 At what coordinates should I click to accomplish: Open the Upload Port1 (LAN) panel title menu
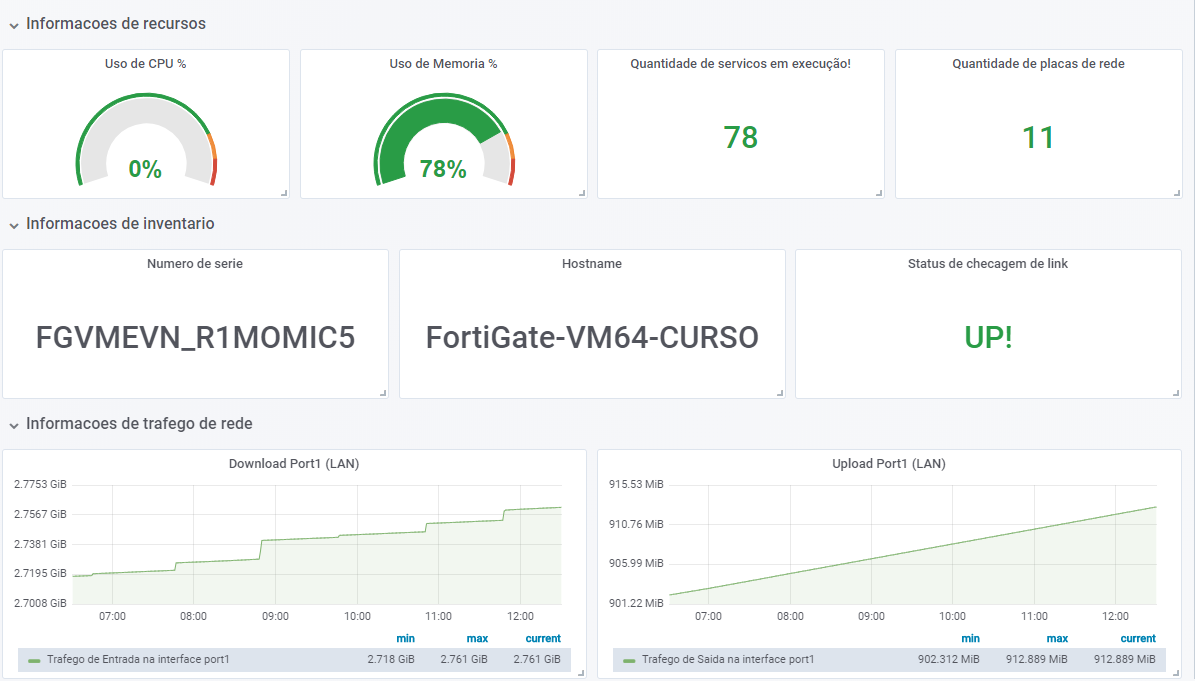point(888,464)
